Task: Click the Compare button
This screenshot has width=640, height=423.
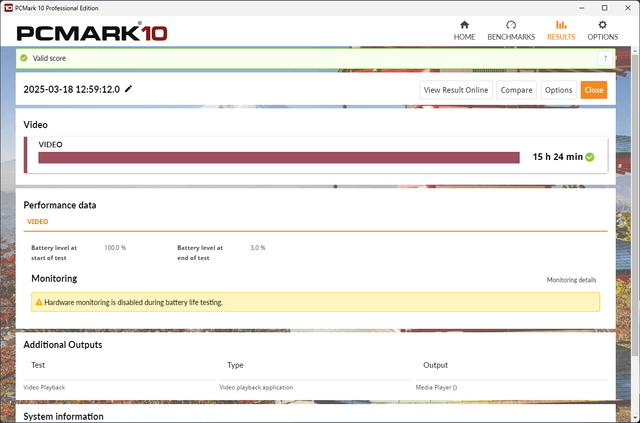Action: [516, 90]
